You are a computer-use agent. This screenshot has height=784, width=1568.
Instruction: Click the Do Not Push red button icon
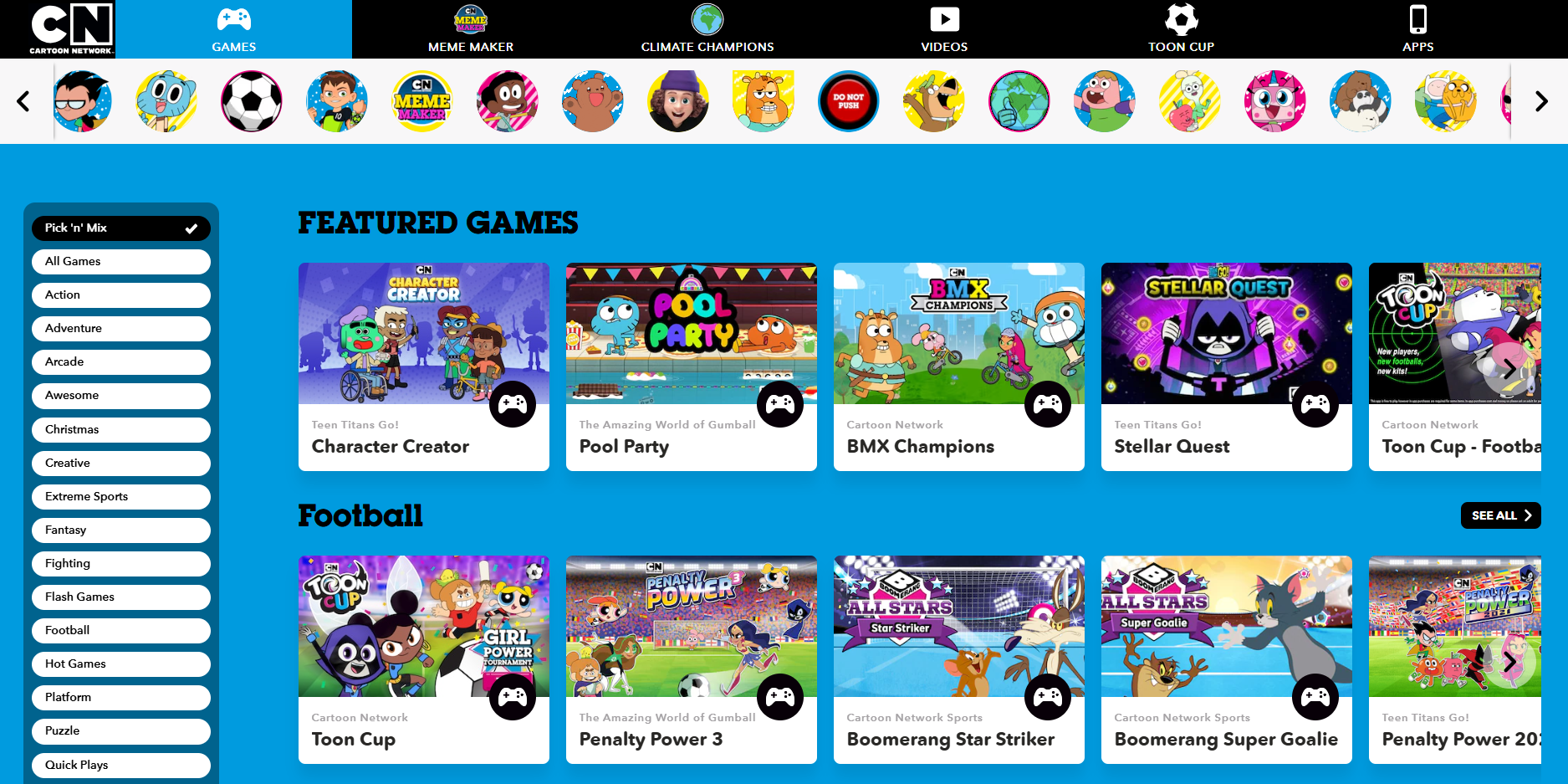click(x=849, y=101)
